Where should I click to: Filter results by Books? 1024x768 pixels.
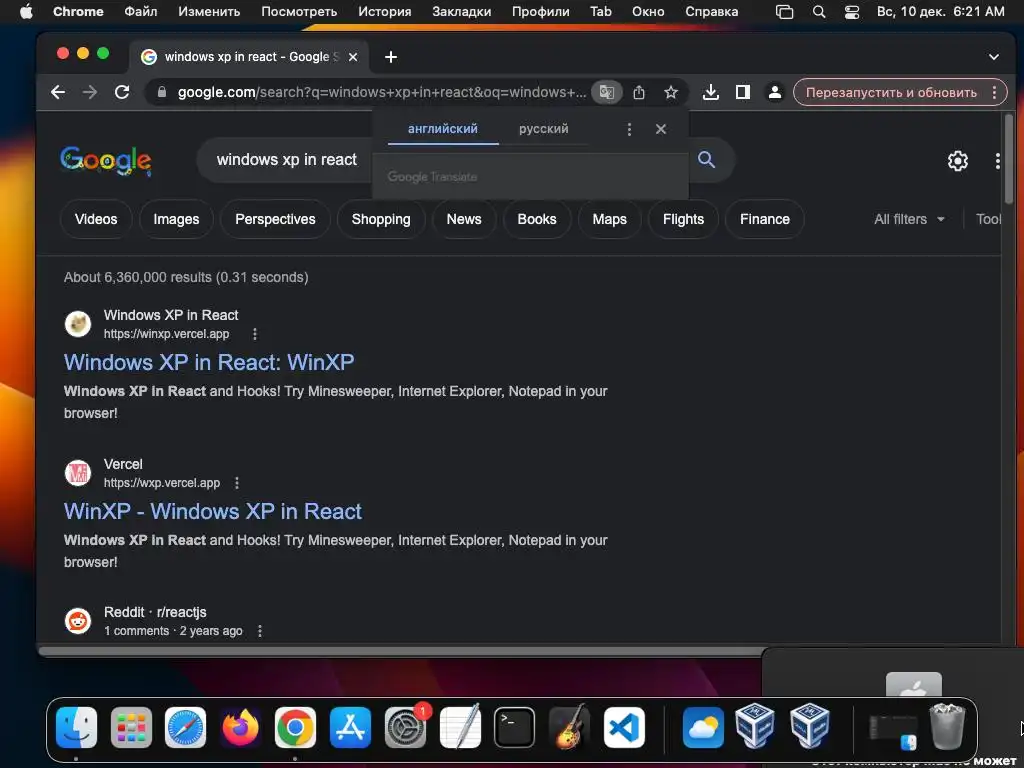pyautogui.click(x=537, y=219)
